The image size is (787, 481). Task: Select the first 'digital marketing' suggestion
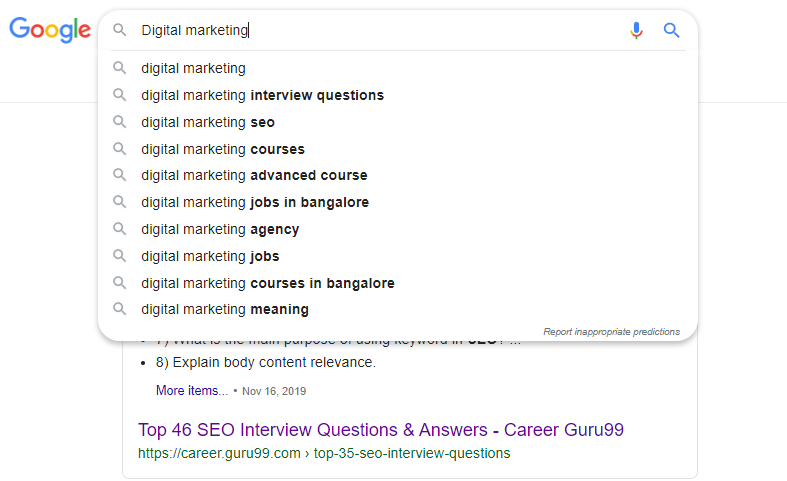coord(193,68)
